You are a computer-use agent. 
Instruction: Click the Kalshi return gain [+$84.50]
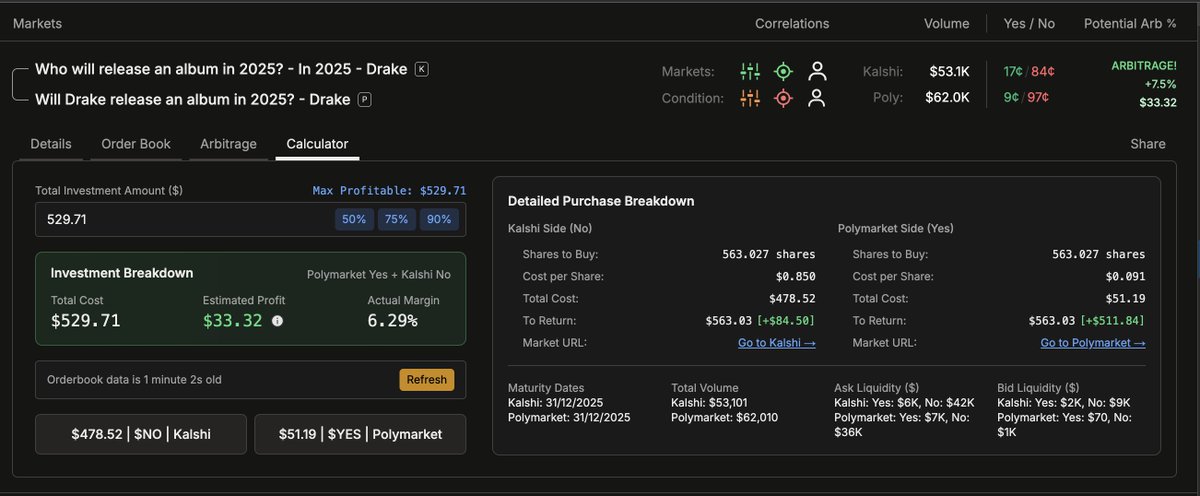click(787, 321)
